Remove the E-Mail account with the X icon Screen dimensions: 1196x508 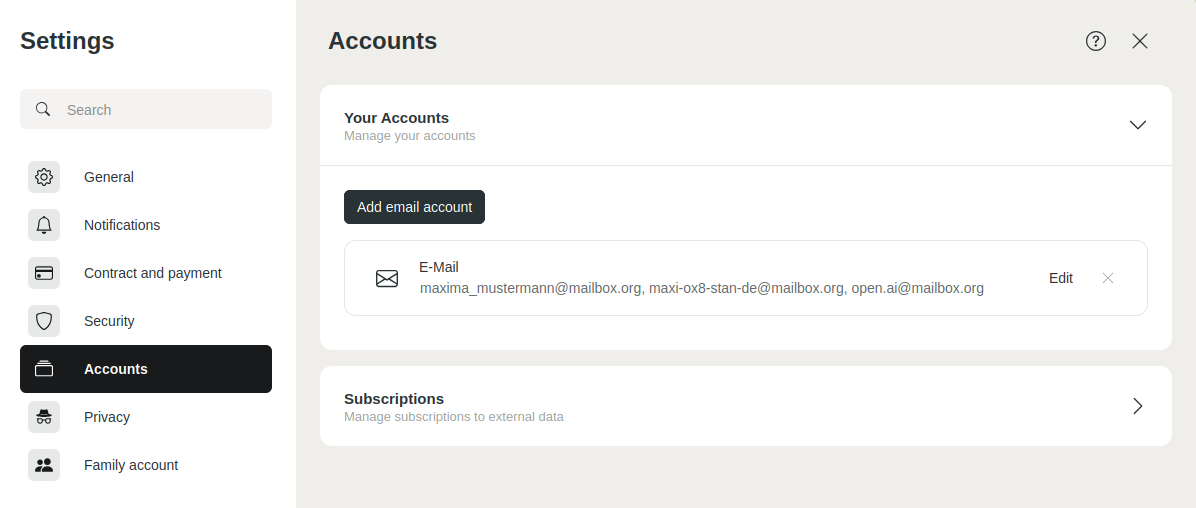pos(1108,278)
